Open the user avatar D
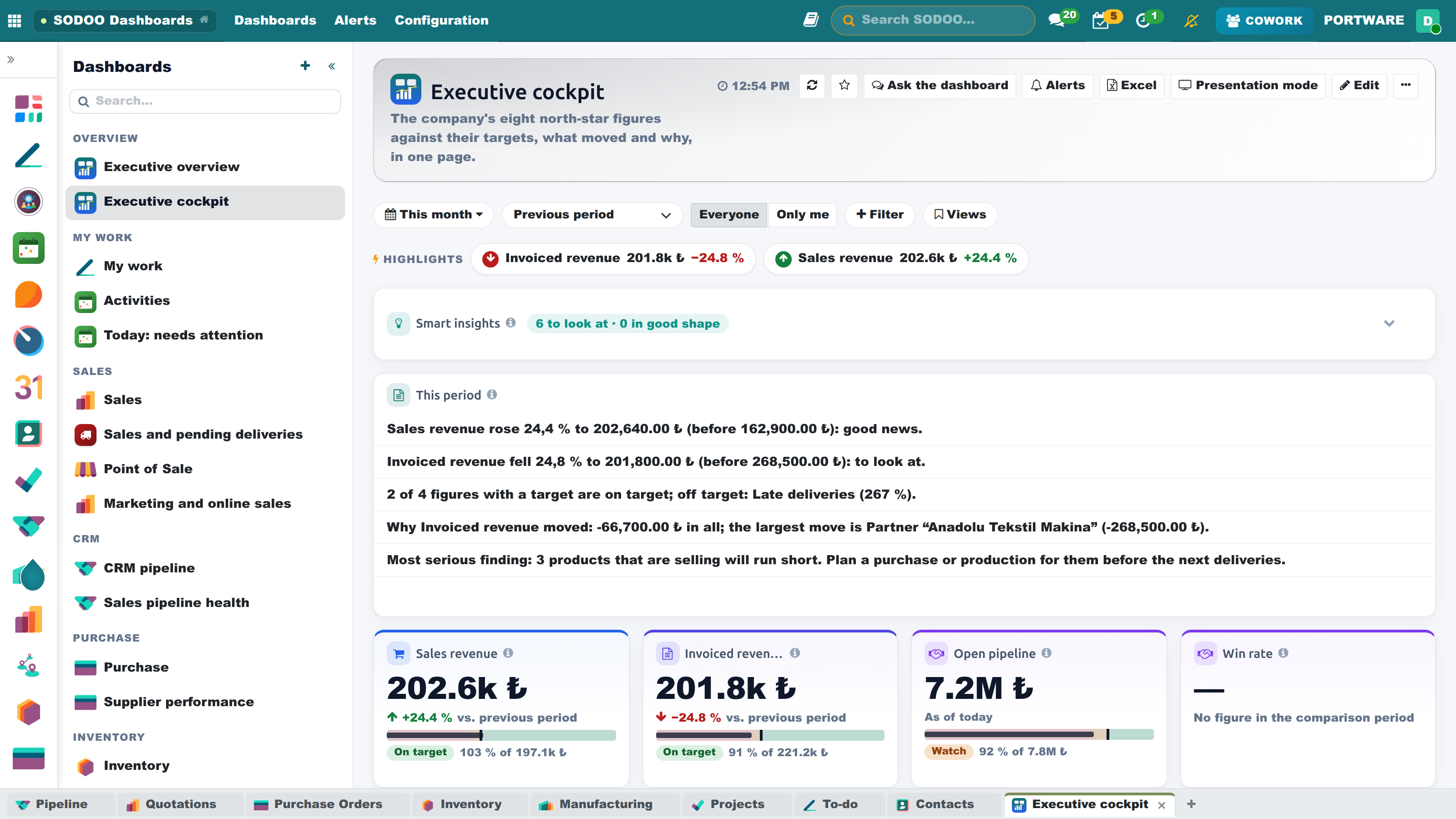Viewport: 1456px width, 819px height. (1428, 20)
